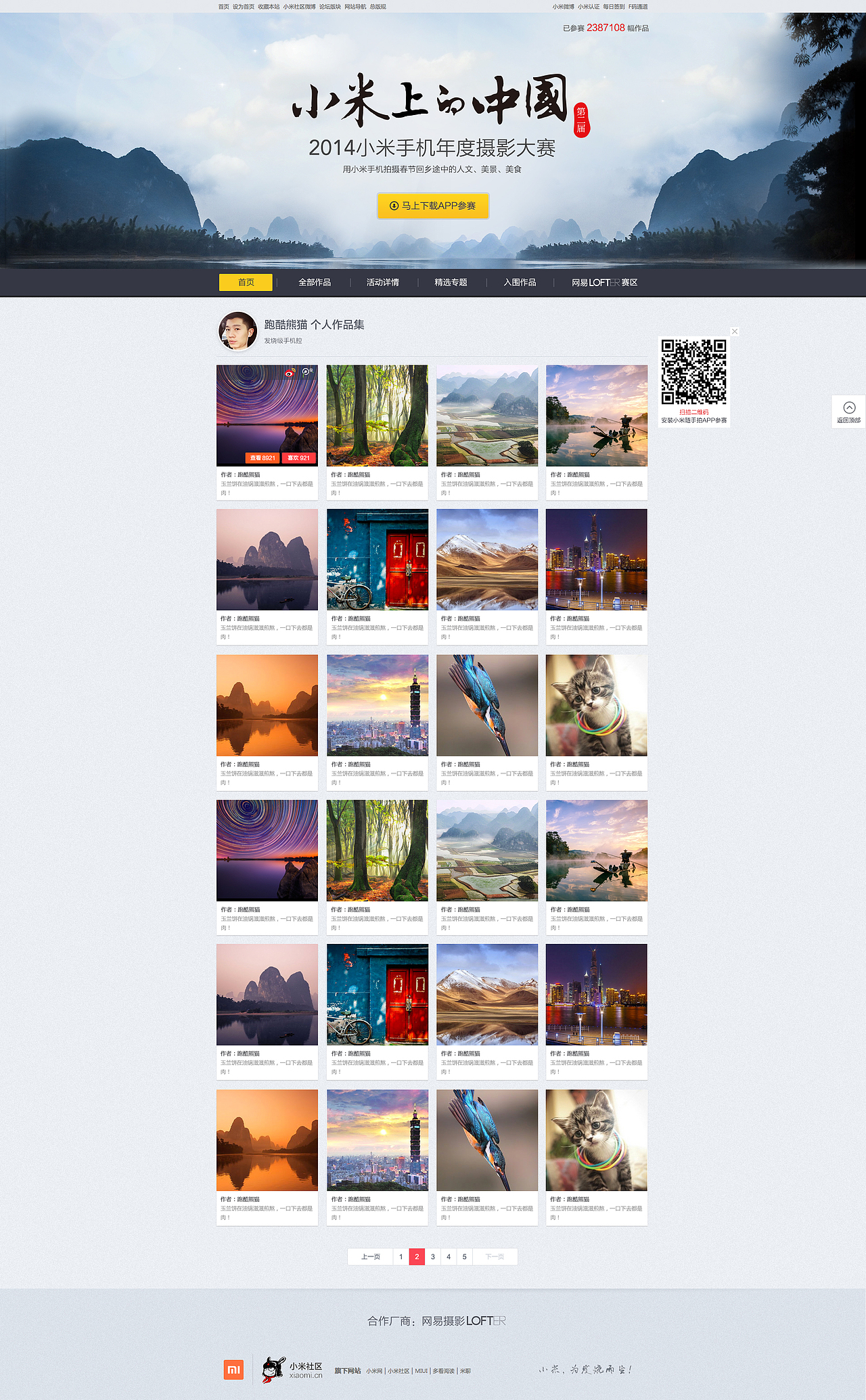Click the 下一页 pagination button
This screenshot has width=866, height=1400.
click(x=495, y=1257)
